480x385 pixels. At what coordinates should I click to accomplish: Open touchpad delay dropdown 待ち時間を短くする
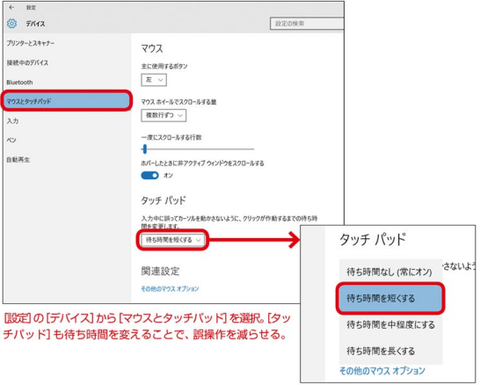coord(173,240)
